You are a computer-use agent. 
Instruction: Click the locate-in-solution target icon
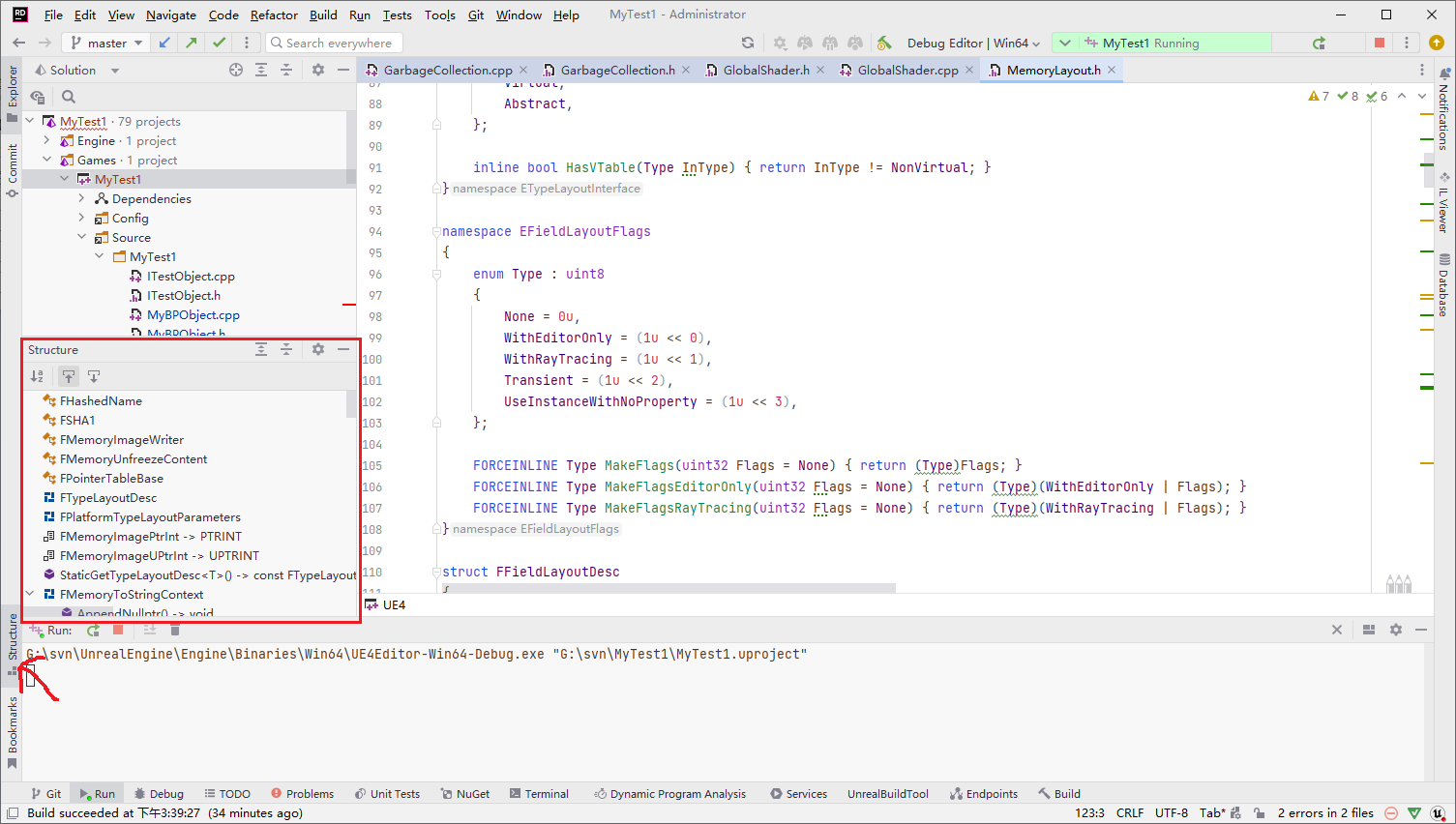click(x=236, y=70)
